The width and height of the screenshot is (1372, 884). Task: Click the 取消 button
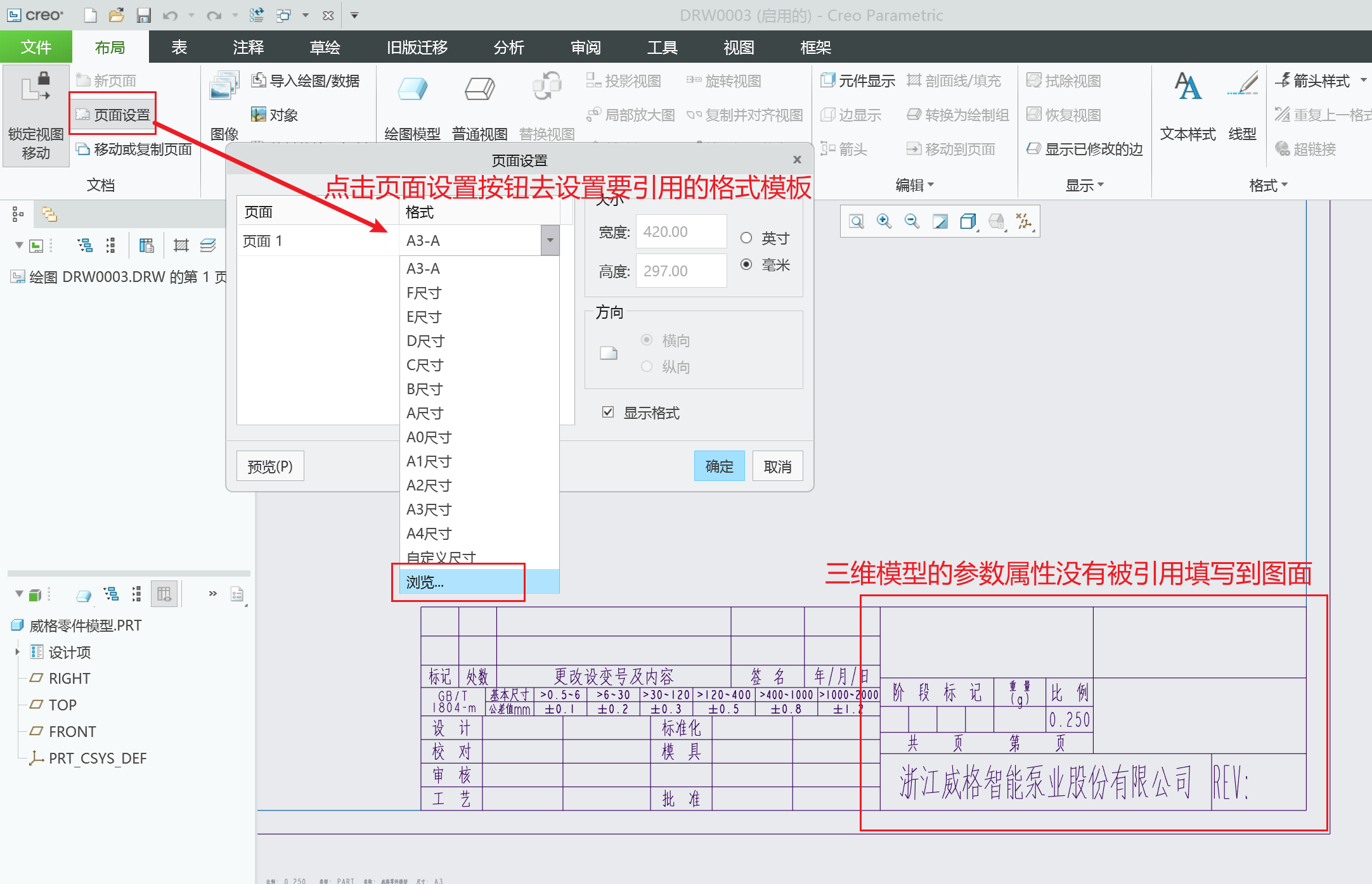point(778,466)
